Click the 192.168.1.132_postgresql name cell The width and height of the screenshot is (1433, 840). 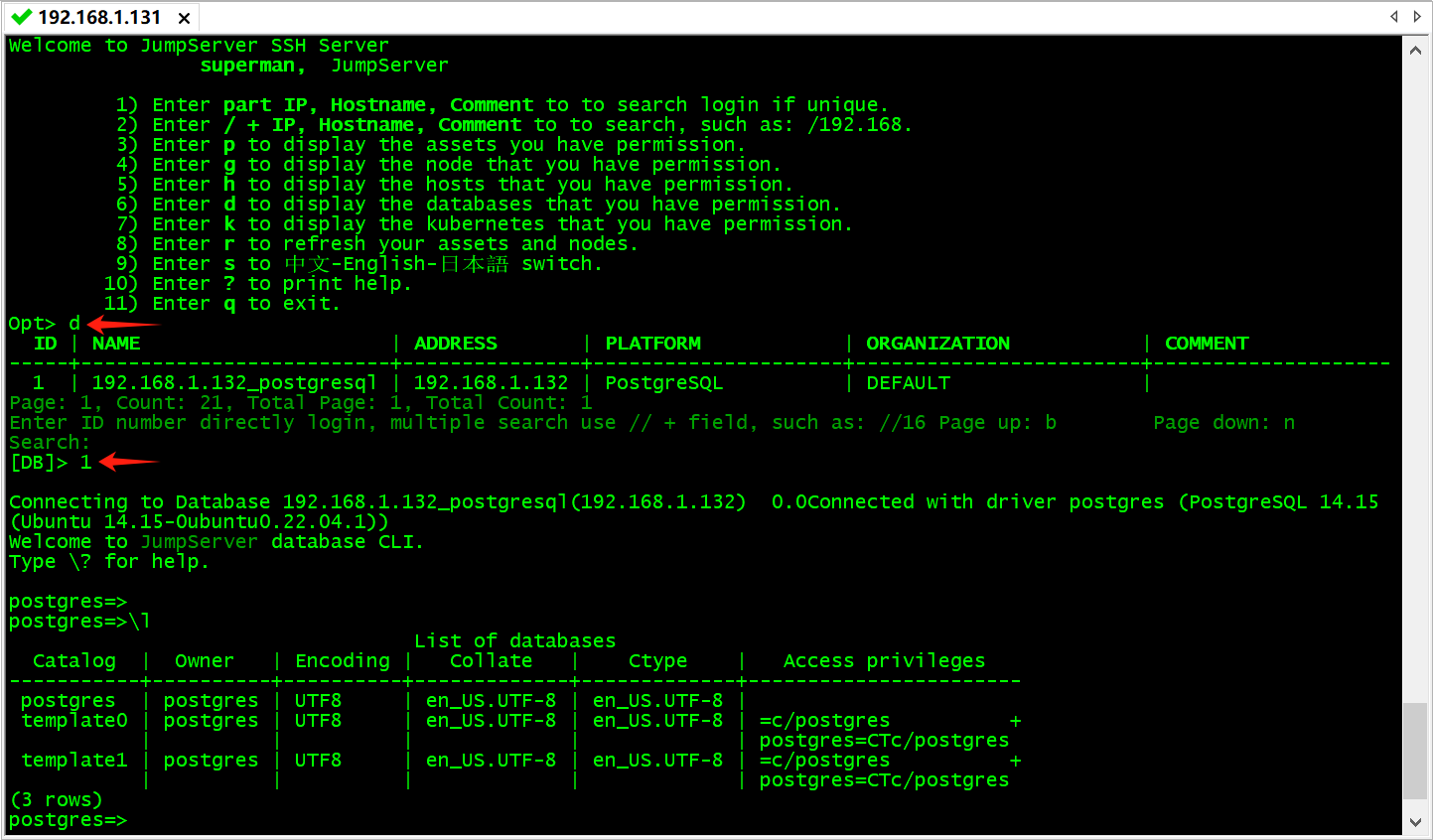(x=234, y=383)
